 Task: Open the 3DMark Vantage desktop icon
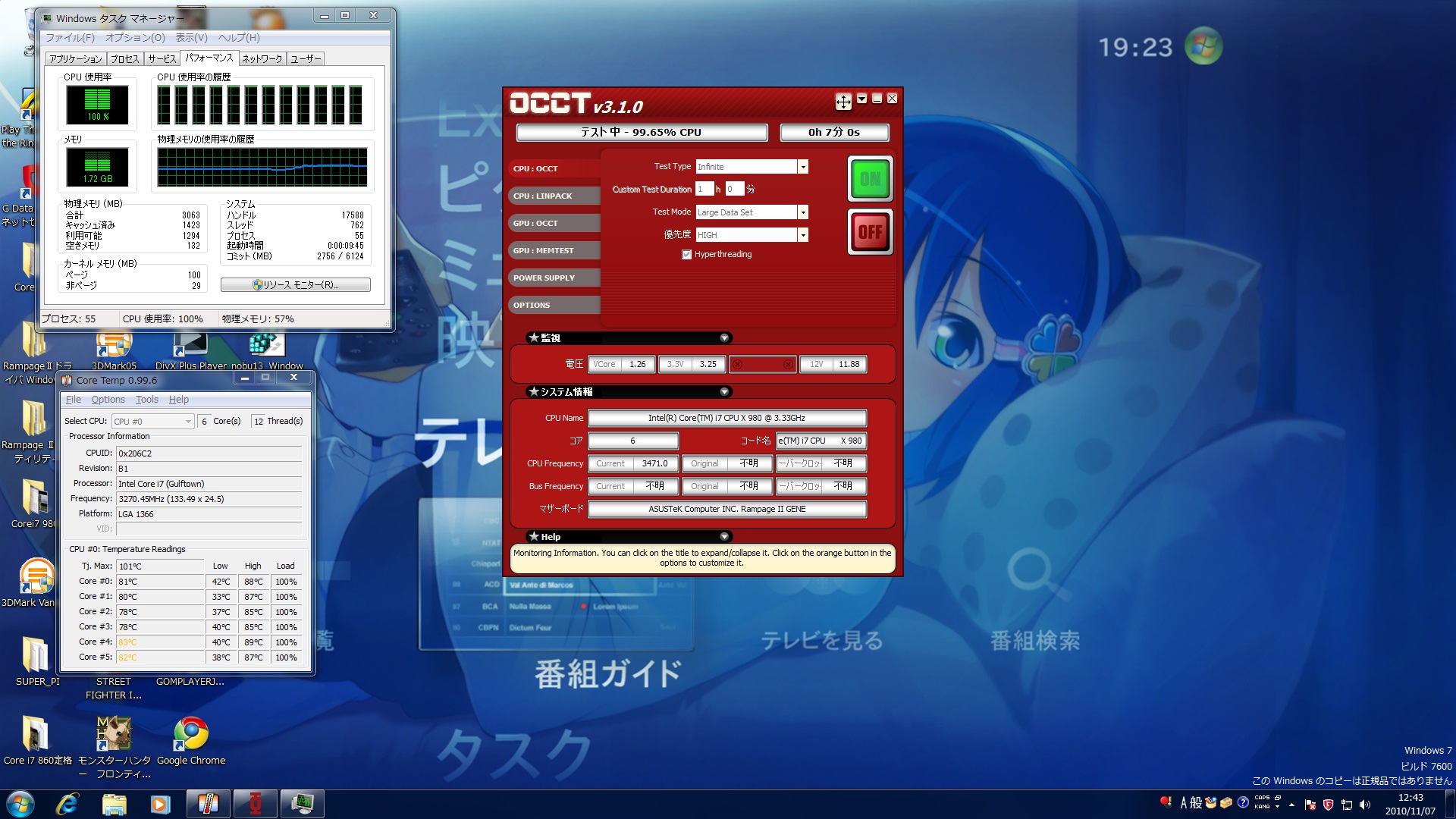pos(36,576)
